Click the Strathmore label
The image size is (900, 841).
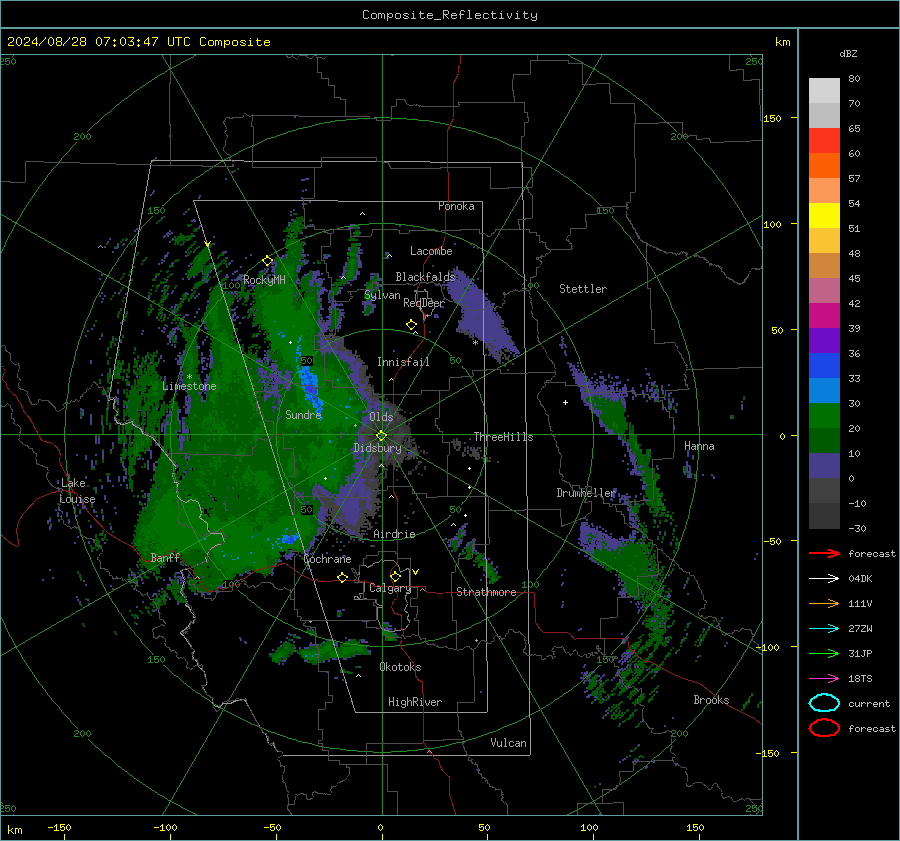click(x=486, y=592)
